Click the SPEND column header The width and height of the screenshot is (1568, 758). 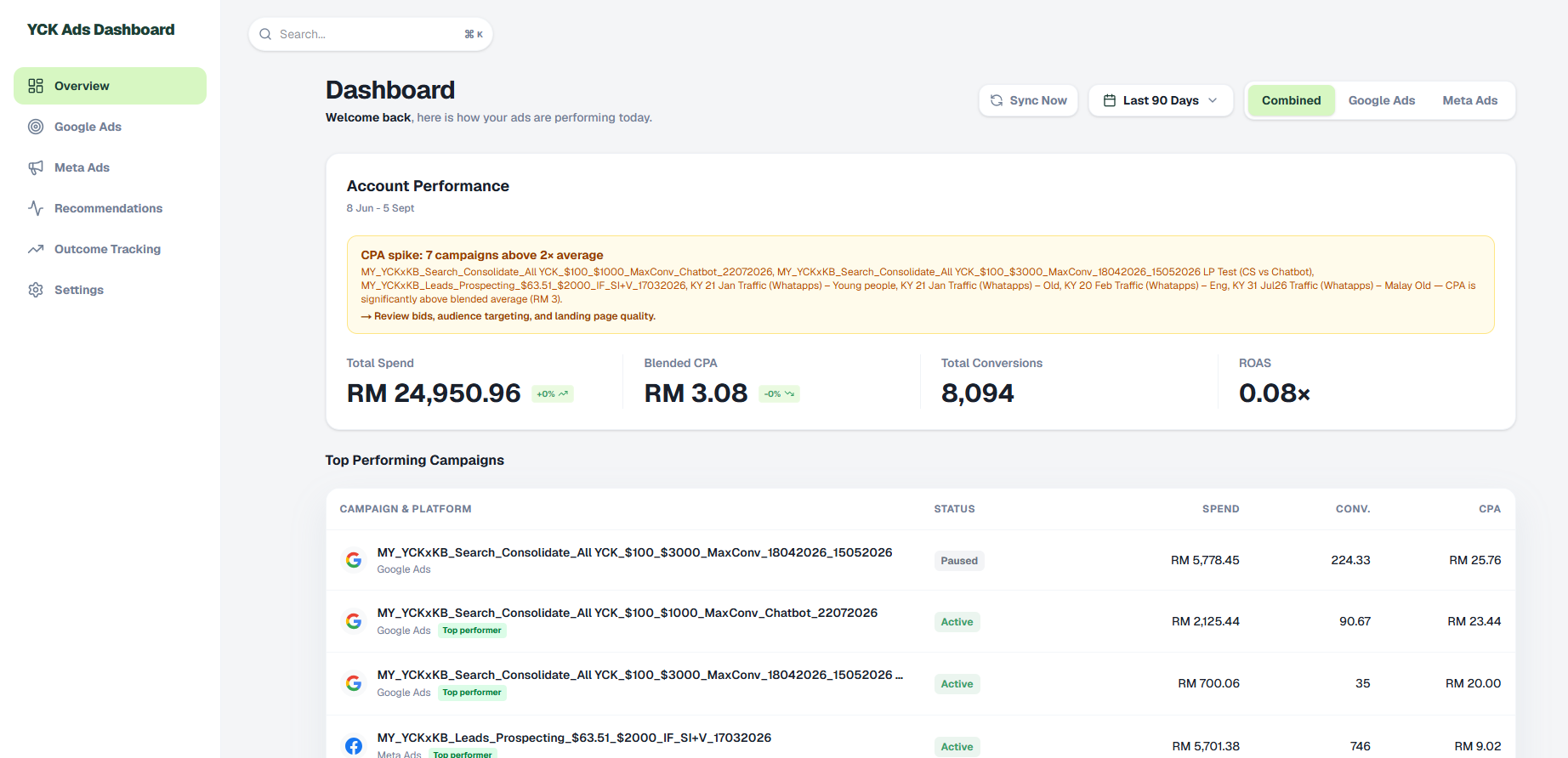coord(1220,509)
